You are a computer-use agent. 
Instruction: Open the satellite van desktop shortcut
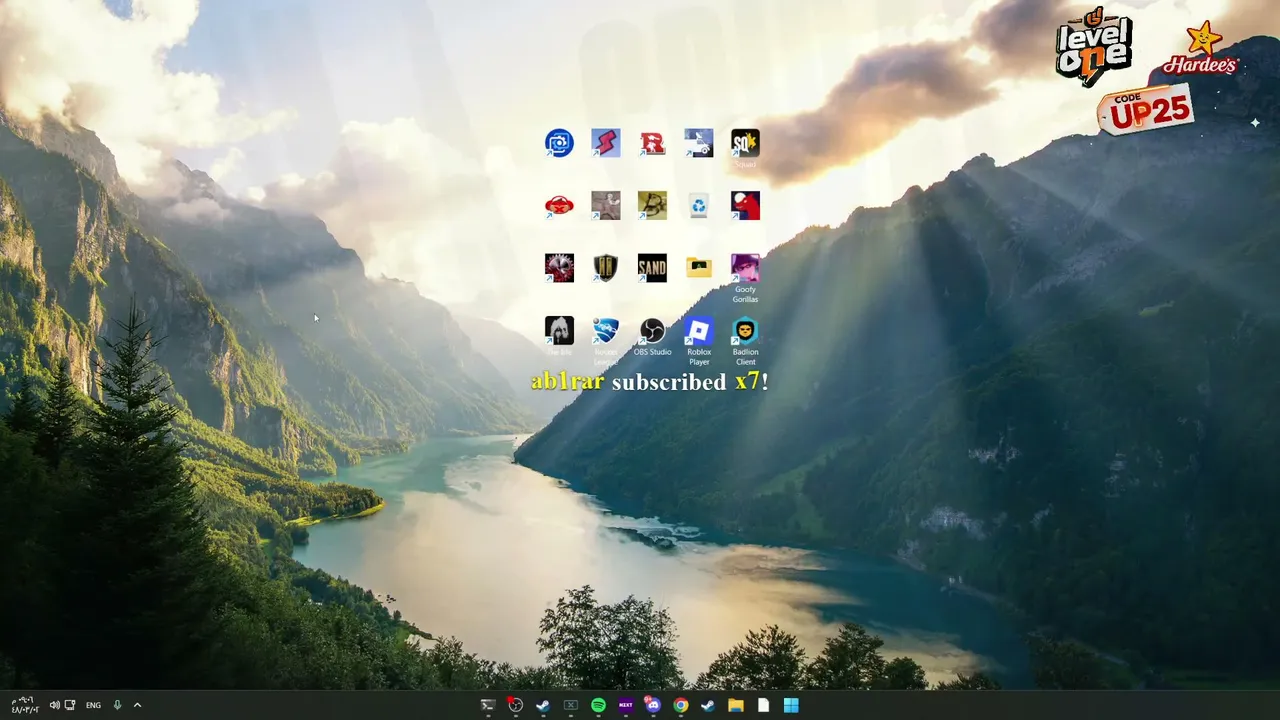pos(699,143)
